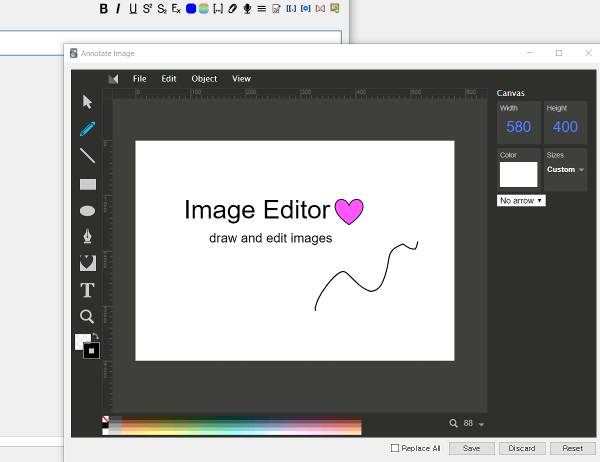Viewport: 600px width, 462px height.
Task: Toggle the Replace All checkbox
Action: pyautogui.click(x=395, y=448)
